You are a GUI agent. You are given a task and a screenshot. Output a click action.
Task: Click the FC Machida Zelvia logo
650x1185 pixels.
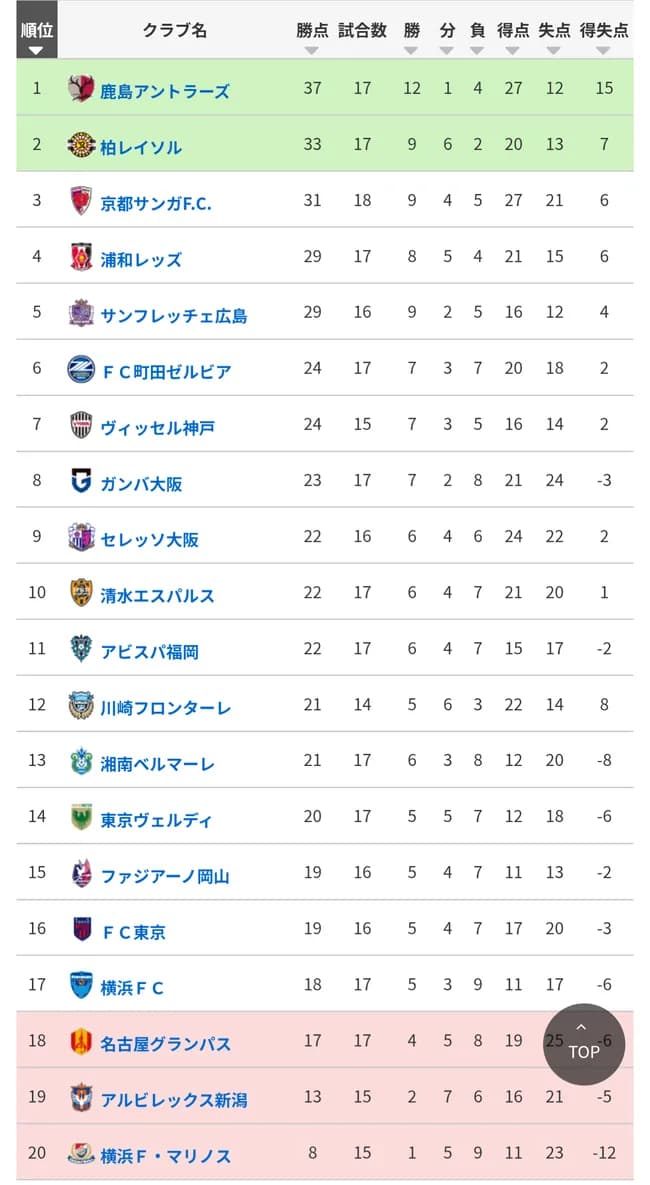(79, 368)
